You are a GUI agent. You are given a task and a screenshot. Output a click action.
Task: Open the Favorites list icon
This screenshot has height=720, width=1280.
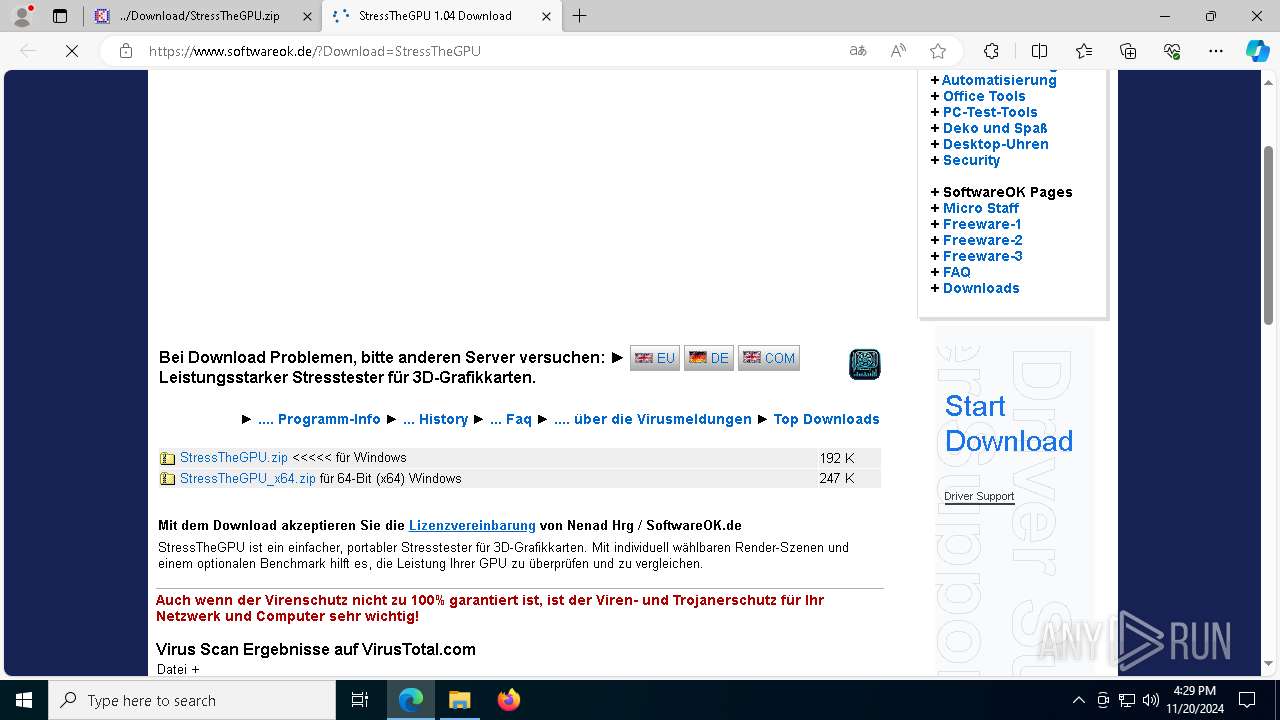pos(1084,51)
